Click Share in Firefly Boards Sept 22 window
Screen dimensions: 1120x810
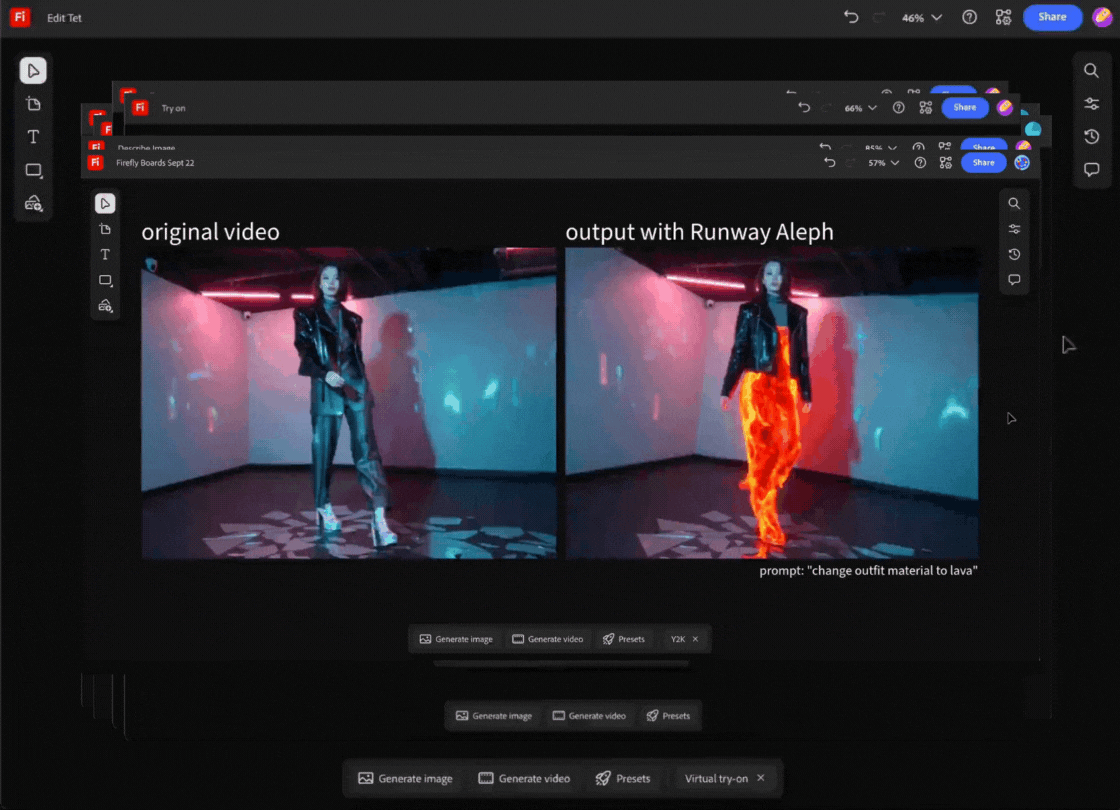coord(984,163)
